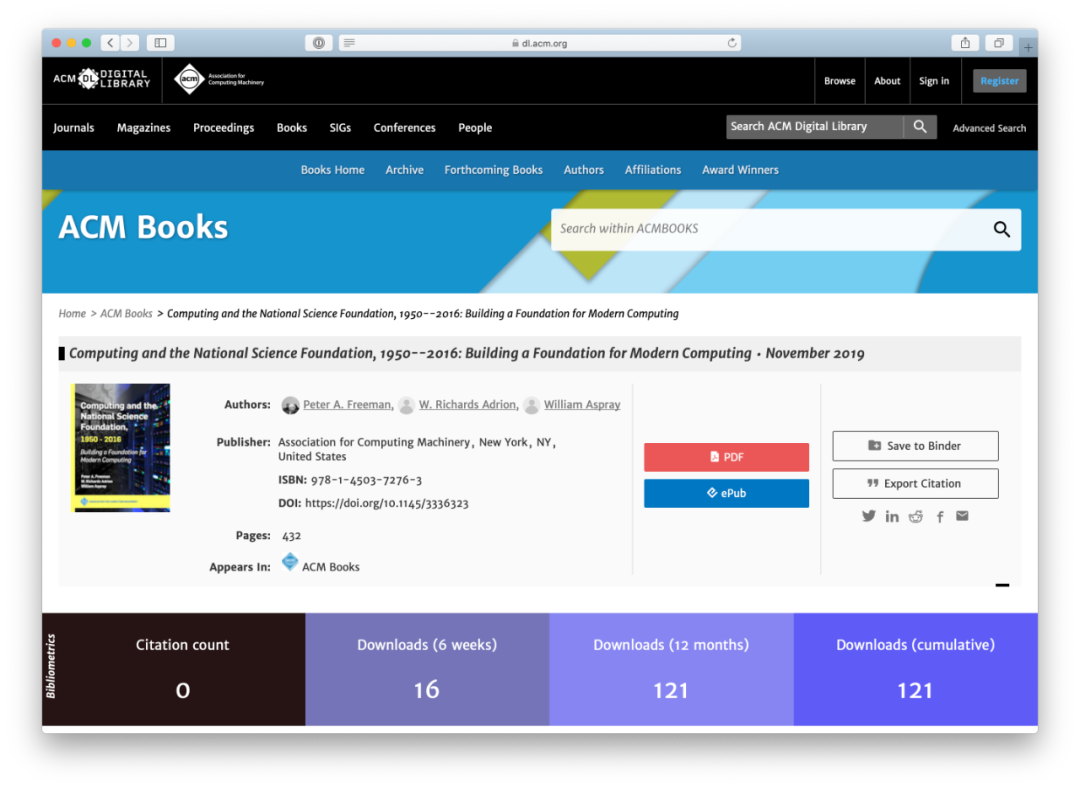Screen dimensions: 1080x789
Task: Show the Safari sidebar
Action: (160, 43)
